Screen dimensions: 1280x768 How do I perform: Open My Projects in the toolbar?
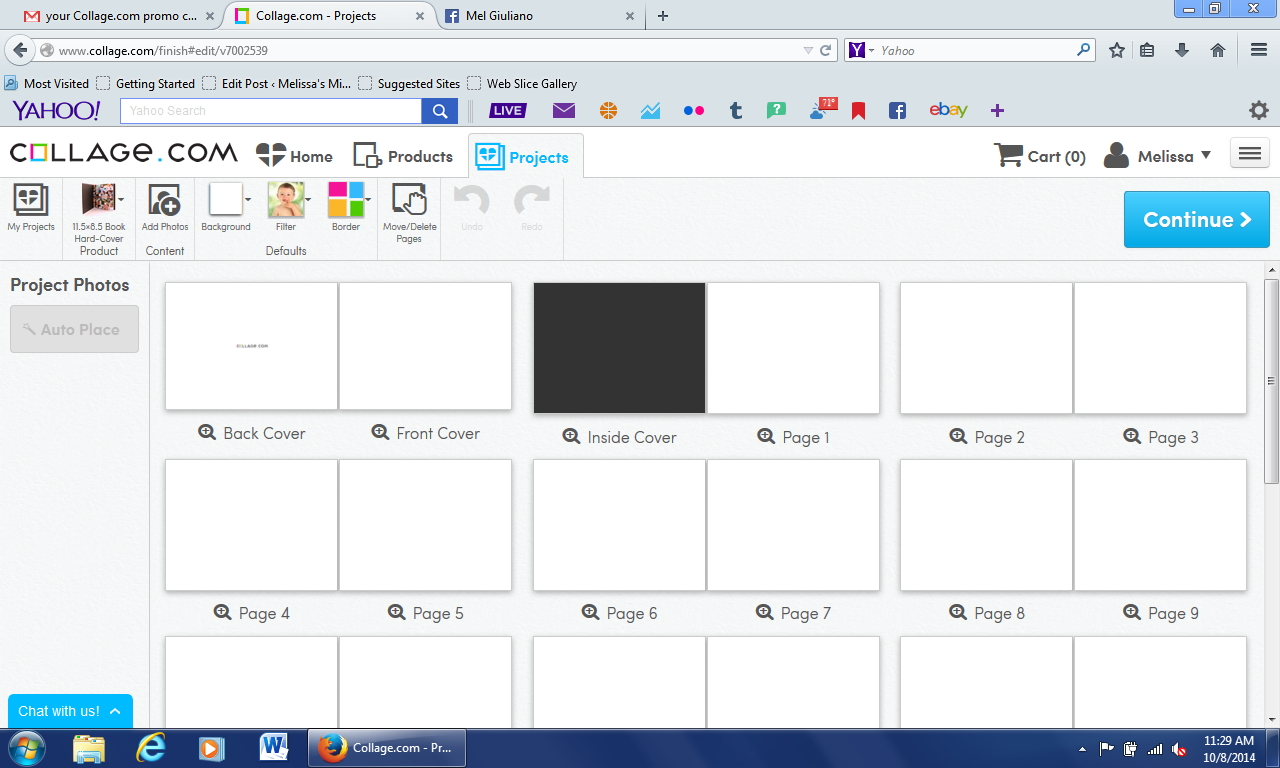(x=31, y=207)
